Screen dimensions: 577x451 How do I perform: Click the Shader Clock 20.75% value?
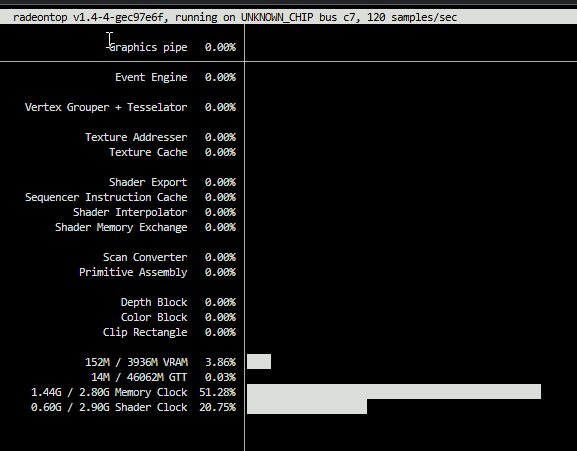click(x=217, y=408)
